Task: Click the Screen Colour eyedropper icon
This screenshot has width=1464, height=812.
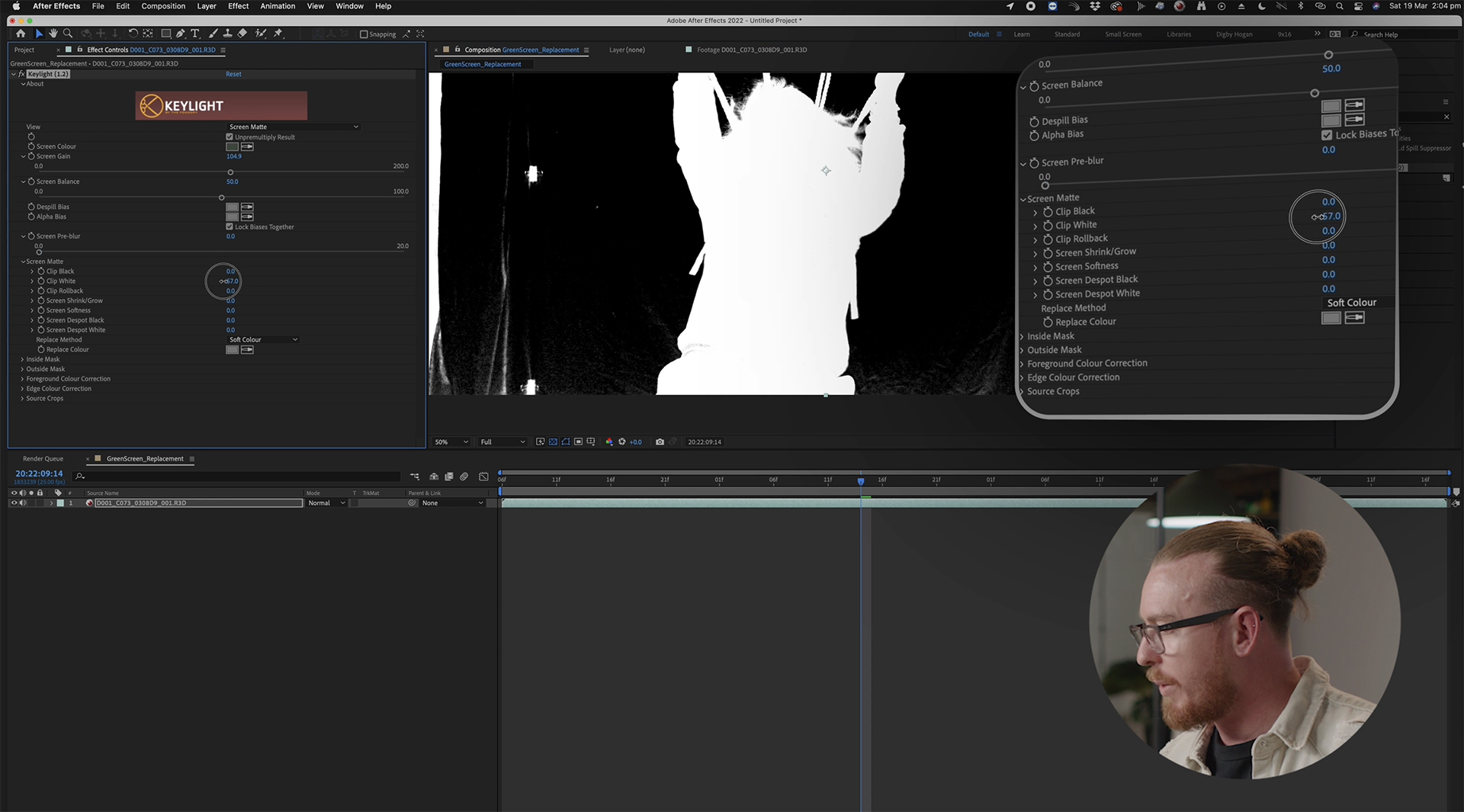Action: [247, 147]
